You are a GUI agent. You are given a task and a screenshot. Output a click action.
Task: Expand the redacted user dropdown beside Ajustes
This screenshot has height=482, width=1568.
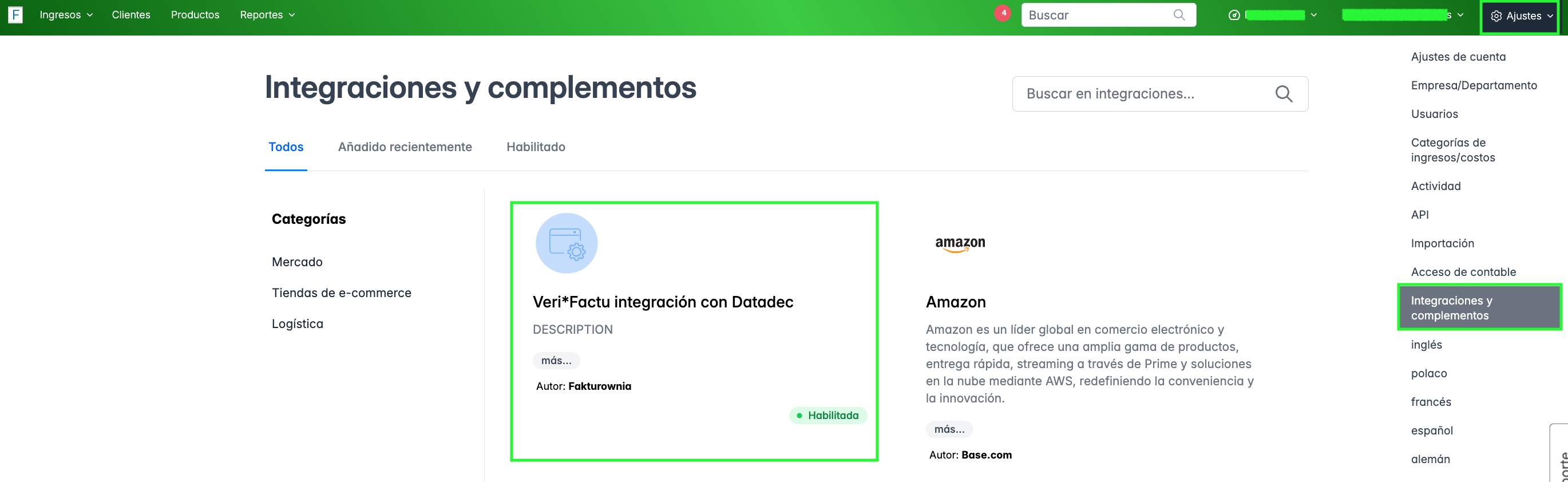click(1403, 15)
